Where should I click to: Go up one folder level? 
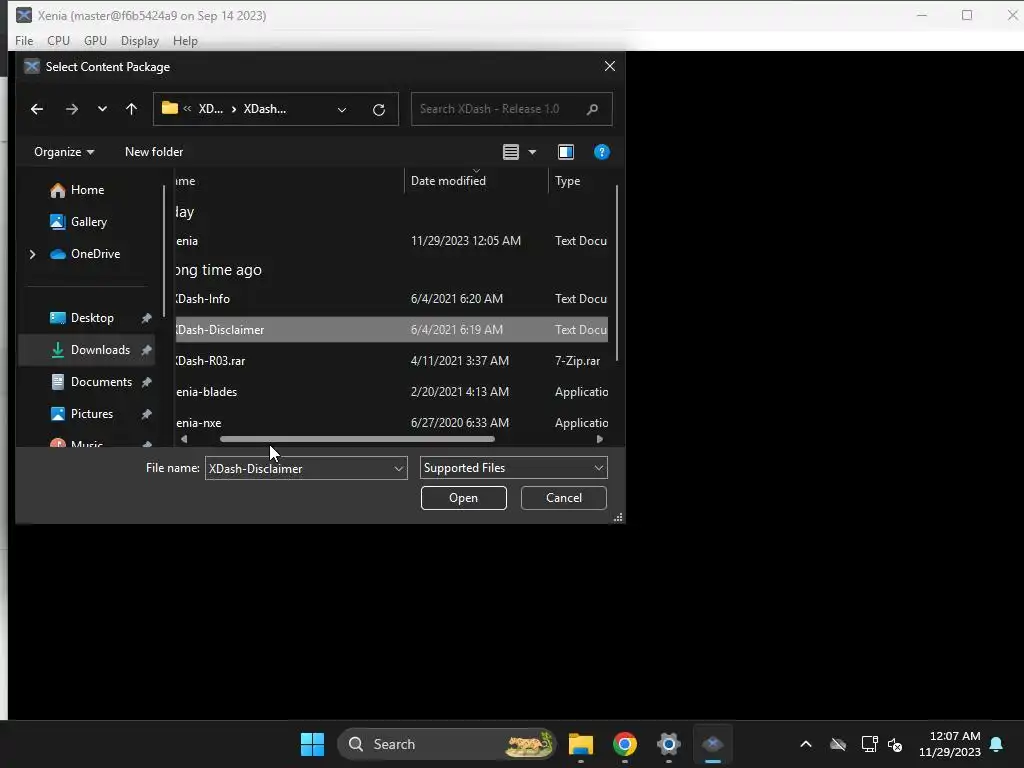131,109
